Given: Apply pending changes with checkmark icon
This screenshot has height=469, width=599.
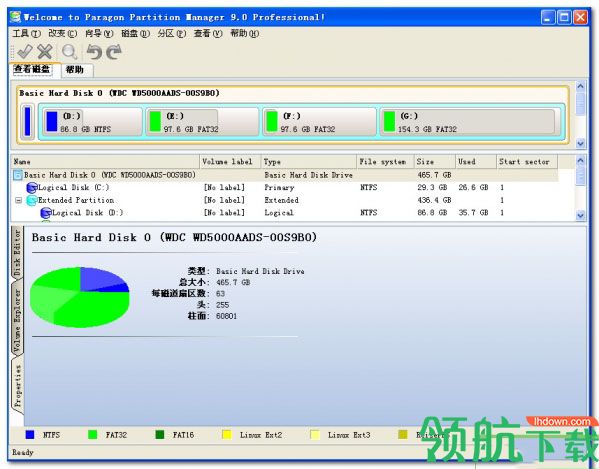Looking at the screenshot, I should (25, 52).
